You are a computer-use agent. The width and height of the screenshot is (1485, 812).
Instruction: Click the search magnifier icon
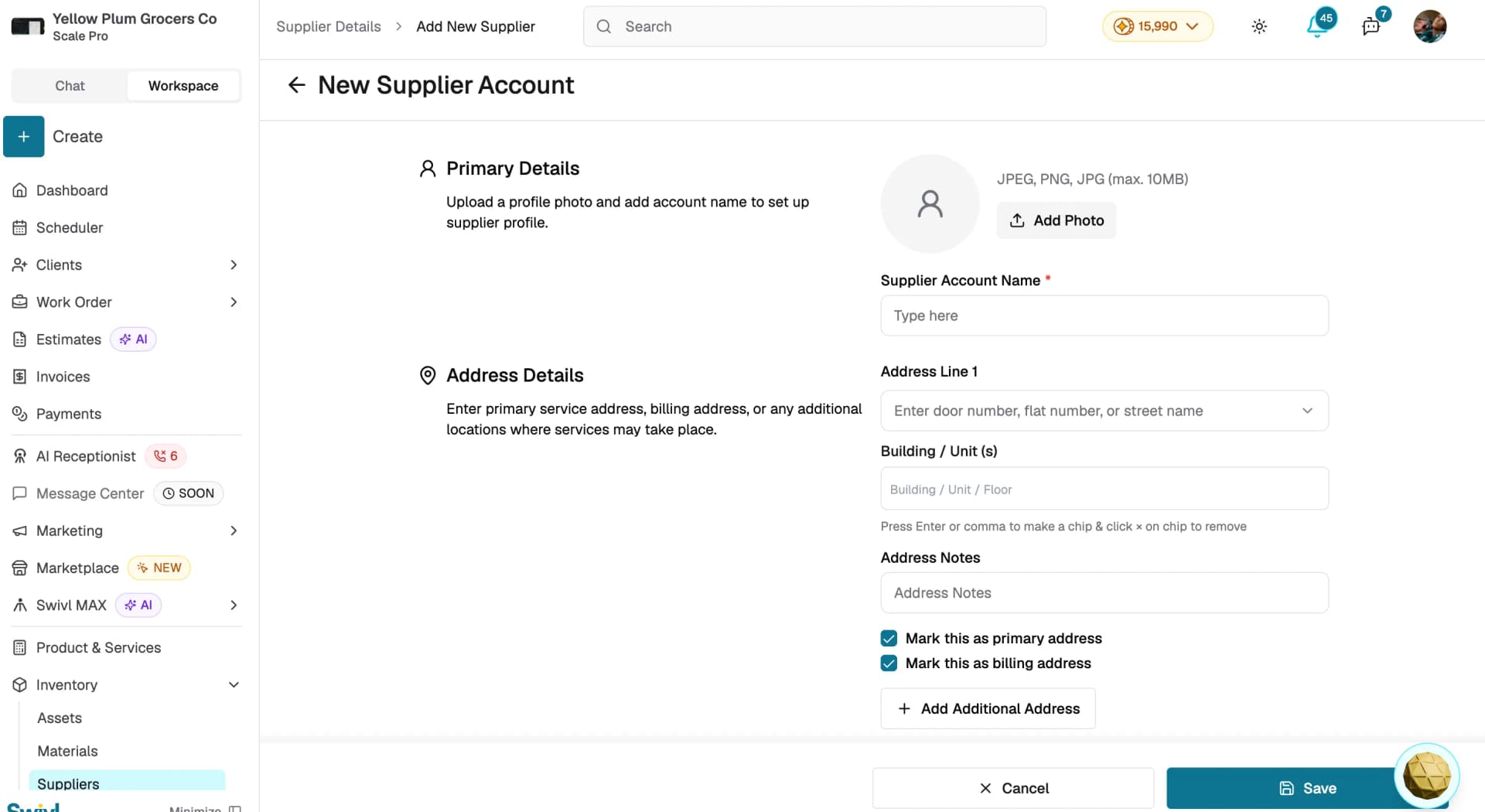(604, 26)
